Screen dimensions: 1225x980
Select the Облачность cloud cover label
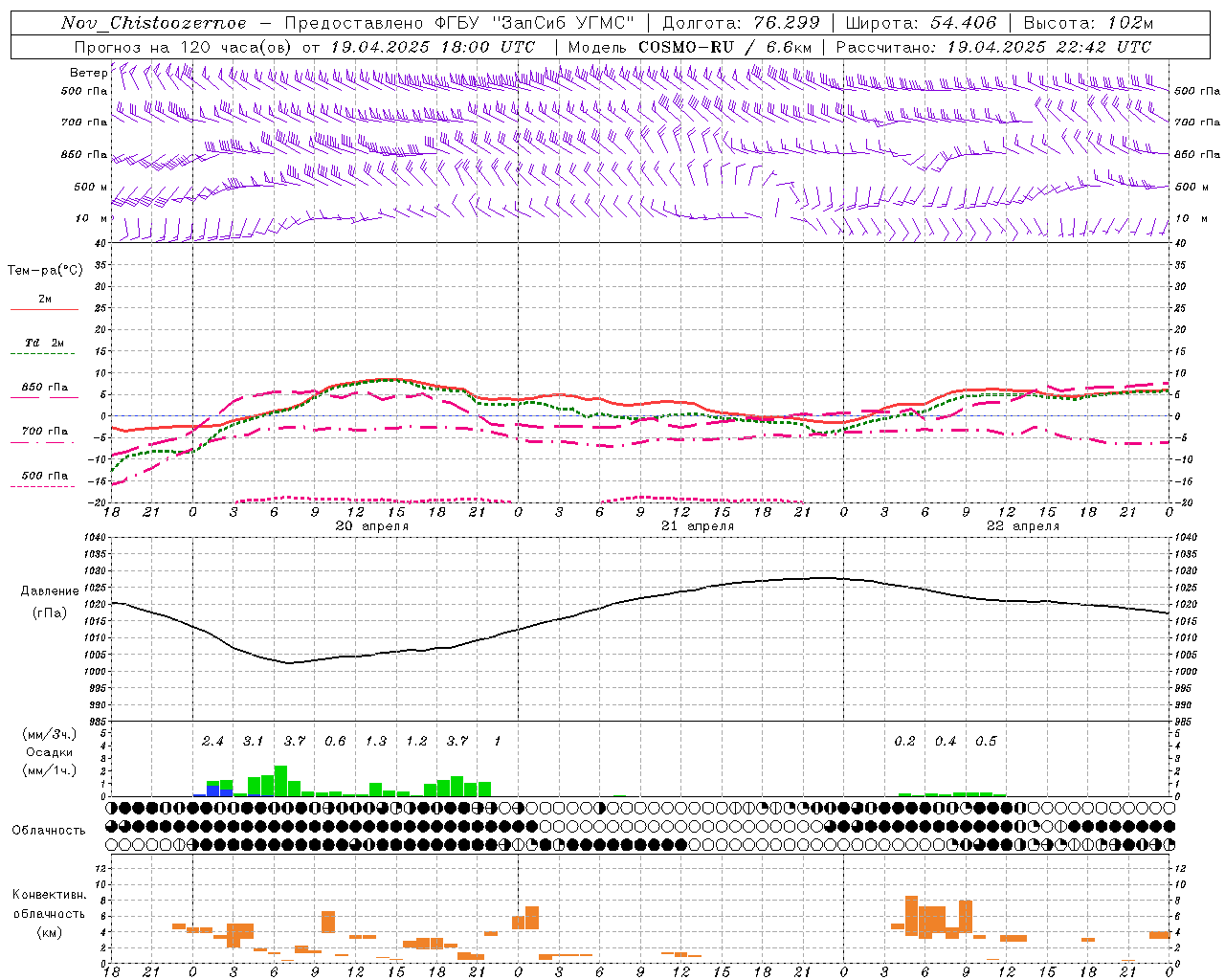point(49,831)
